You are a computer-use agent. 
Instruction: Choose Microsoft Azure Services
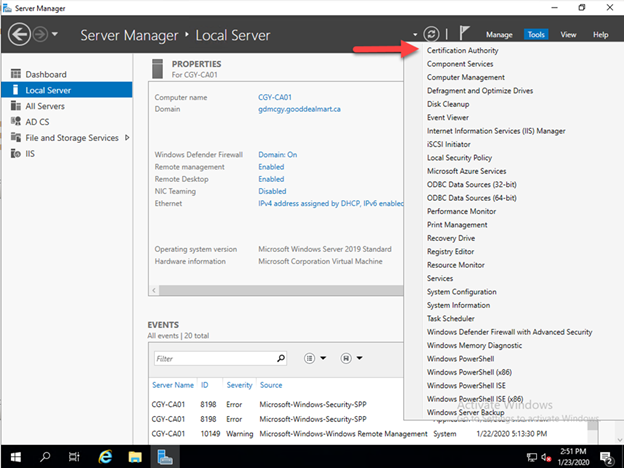click(x=466, y=171)
